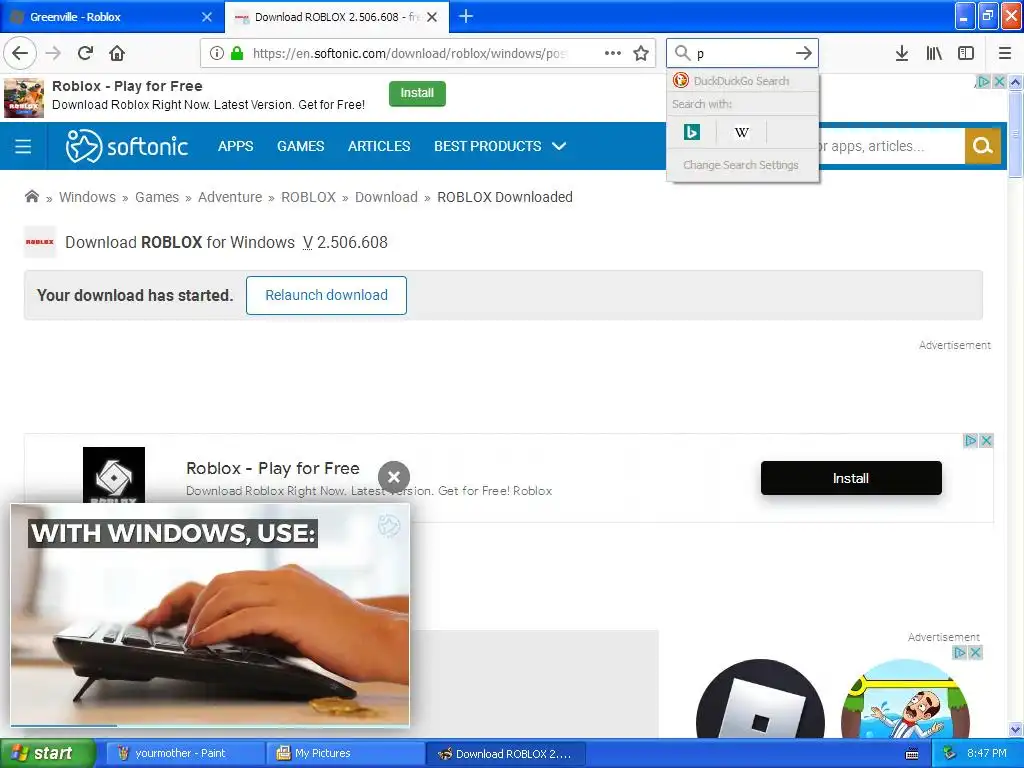Click the Download ROBLOX taskbar button
This screenshot has height=768, width=1024.
pos(505,754)
